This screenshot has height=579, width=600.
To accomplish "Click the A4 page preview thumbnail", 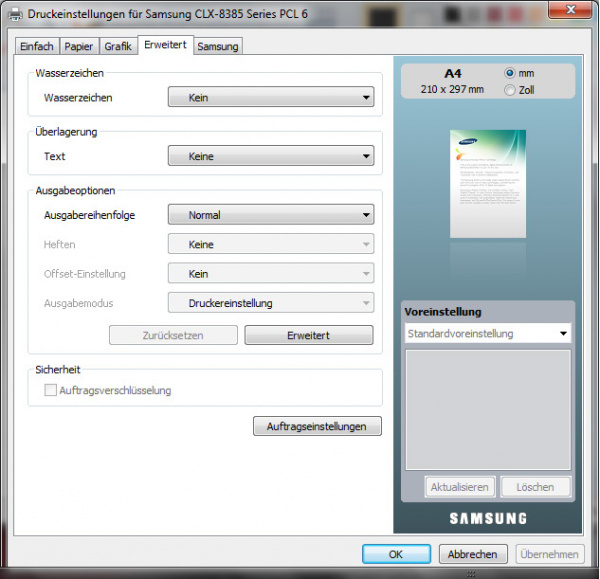I will point(487,184).
